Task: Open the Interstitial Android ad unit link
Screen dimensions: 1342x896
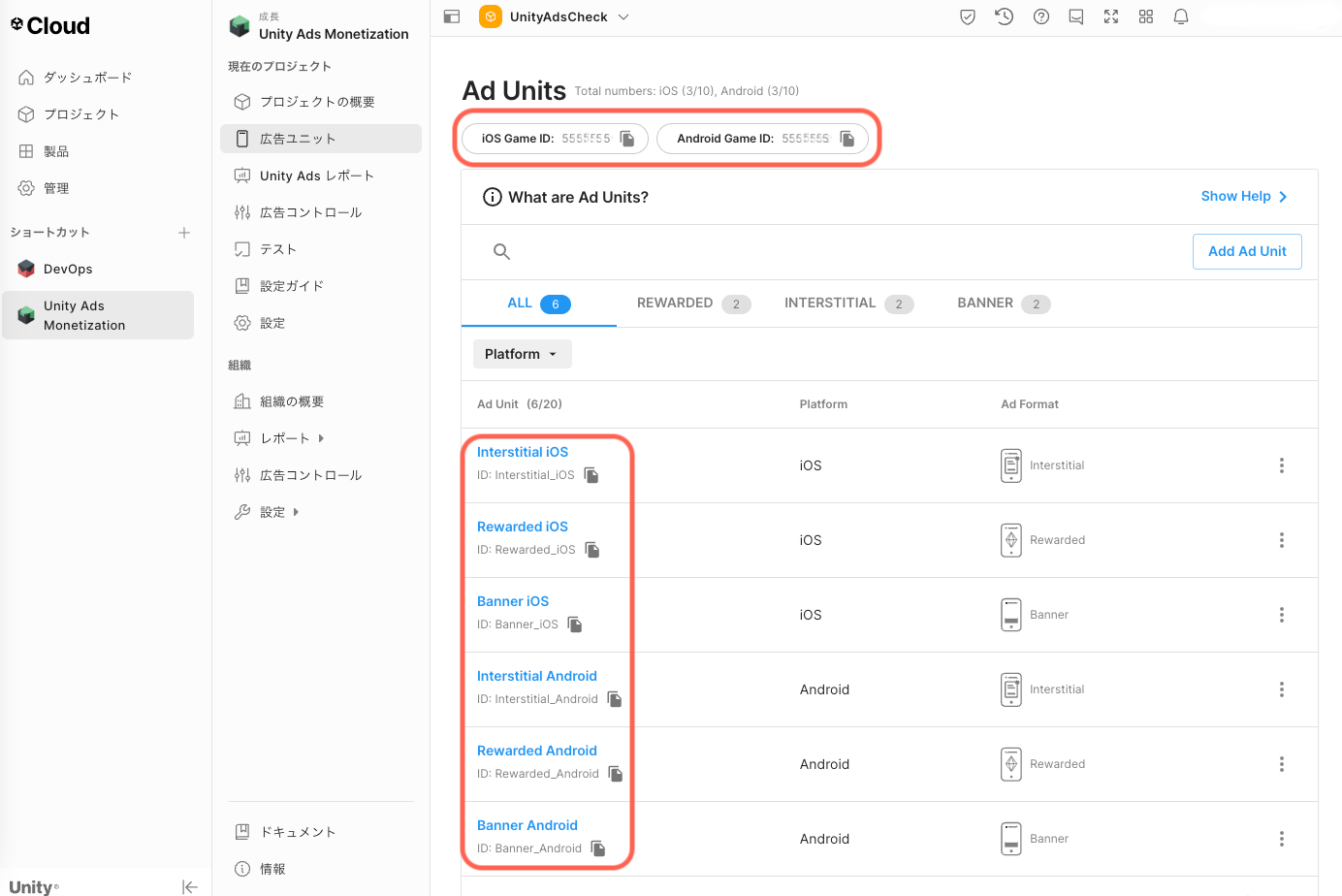Action: point(537,676)
